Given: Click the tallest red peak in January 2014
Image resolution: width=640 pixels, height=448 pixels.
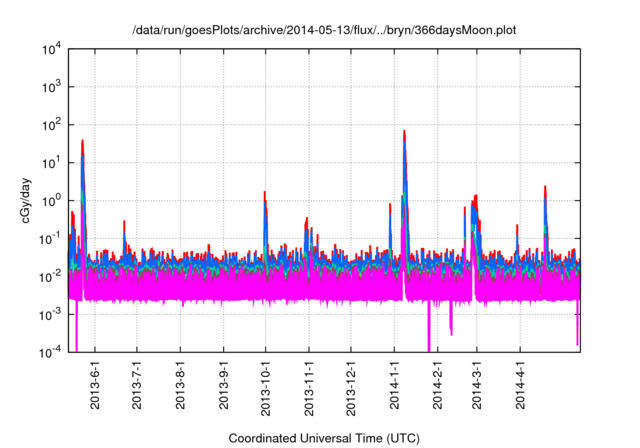Looking at the screenshot, I should [404, 134].
